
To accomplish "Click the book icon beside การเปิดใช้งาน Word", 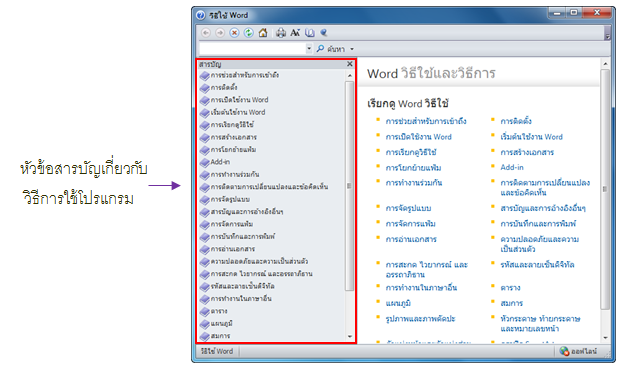I will [204, 100].
